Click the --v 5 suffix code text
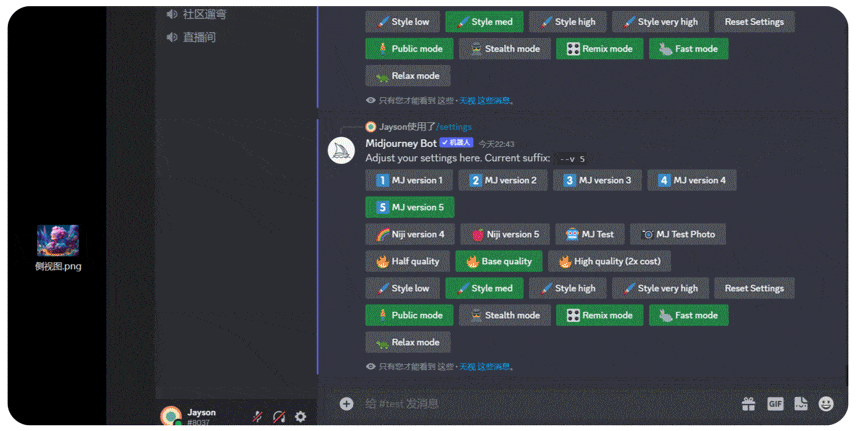856x431 pixels. pos(572,159)
